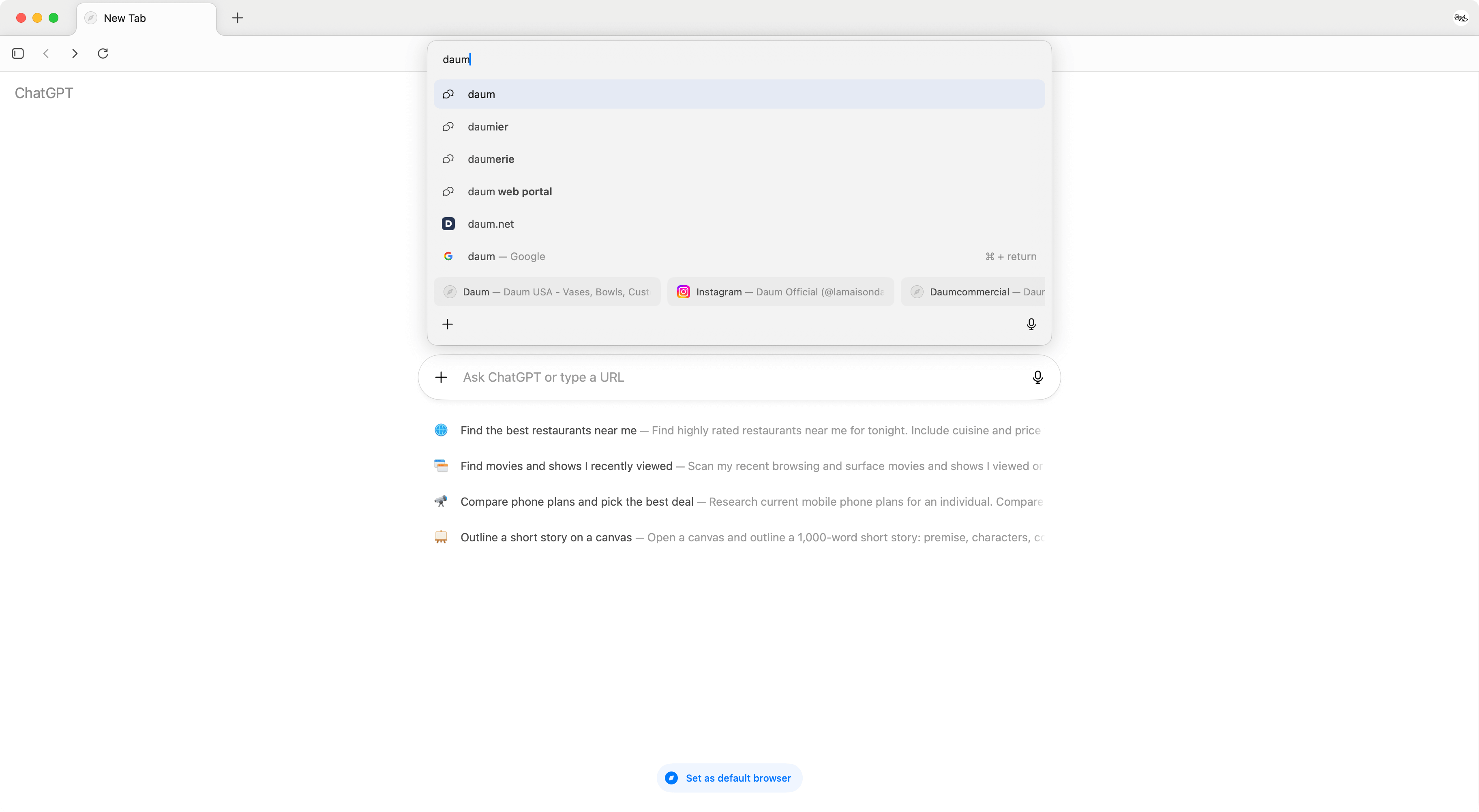This screenshot has width=1479, height=812.
Task: Select the 'daumier' suggestion
Action: click(x=488, y=127)
